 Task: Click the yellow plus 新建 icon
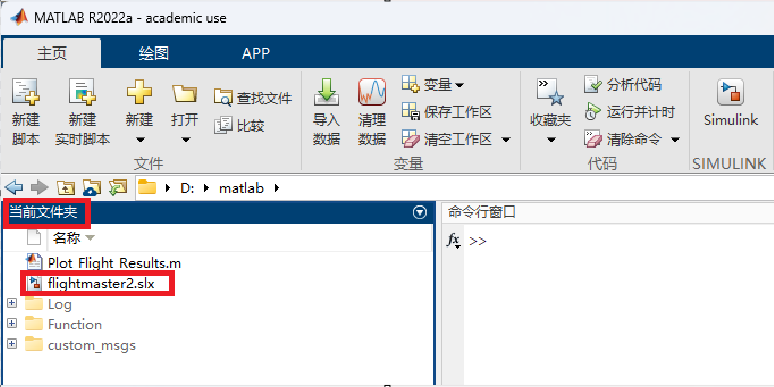click(139, 93)
